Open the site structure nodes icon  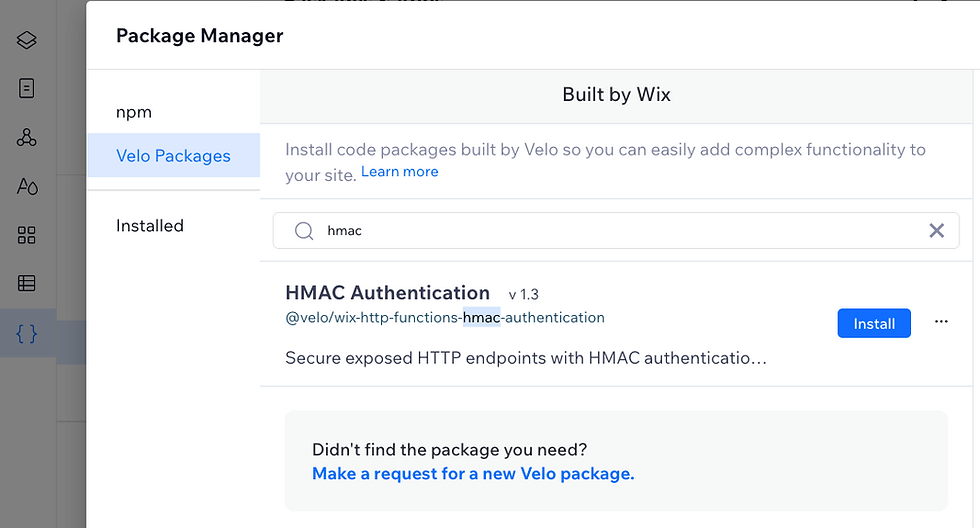click(26, 137)
